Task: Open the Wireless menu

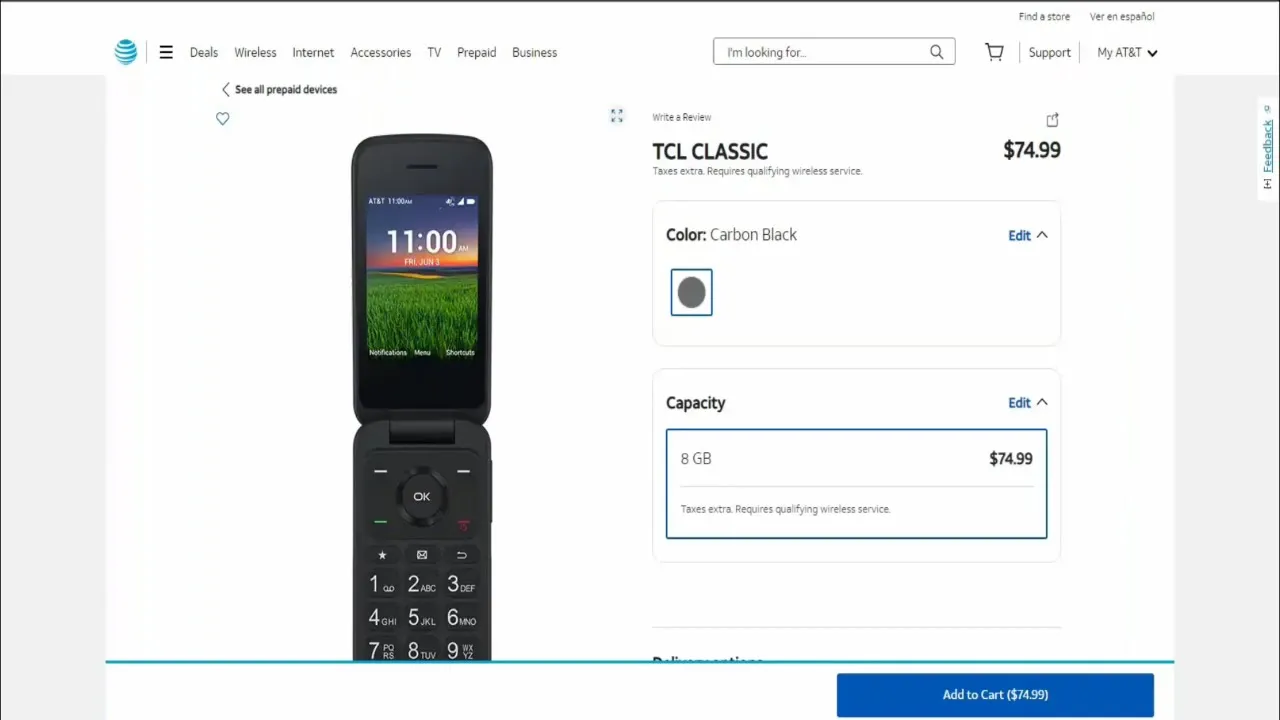Action: [255, 53]
